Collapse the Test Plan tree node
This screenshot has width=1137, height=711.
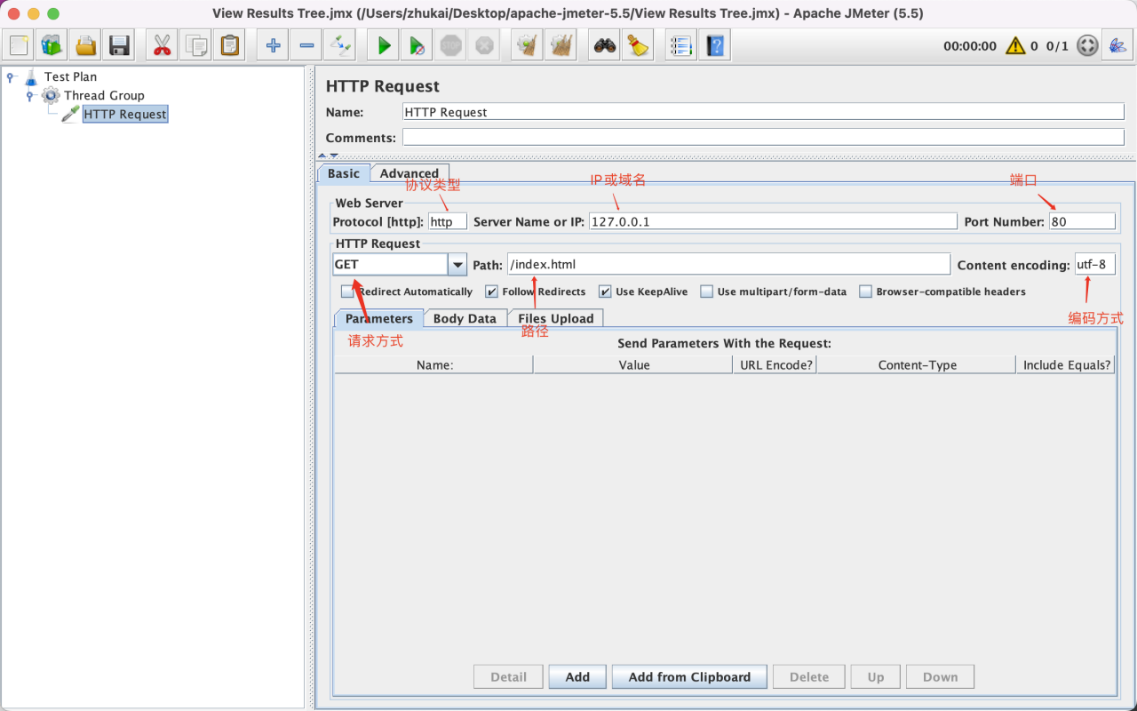[x=11, y=77]
